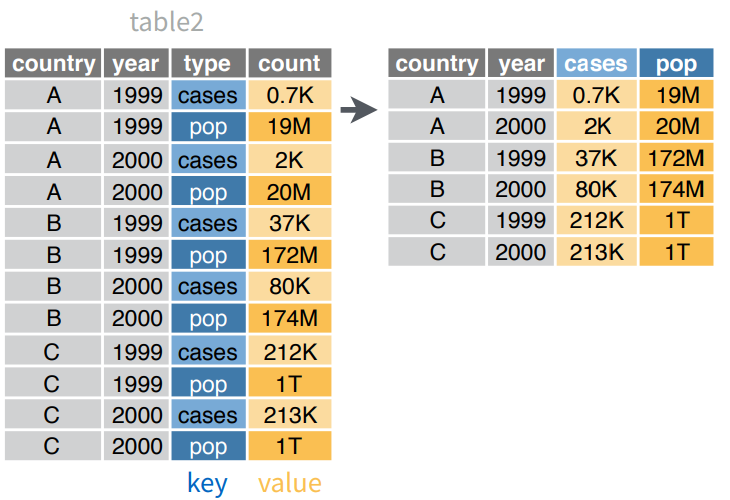Click the 0.7K cell in the count column
The image size is (730, 500).
[290, 95]
